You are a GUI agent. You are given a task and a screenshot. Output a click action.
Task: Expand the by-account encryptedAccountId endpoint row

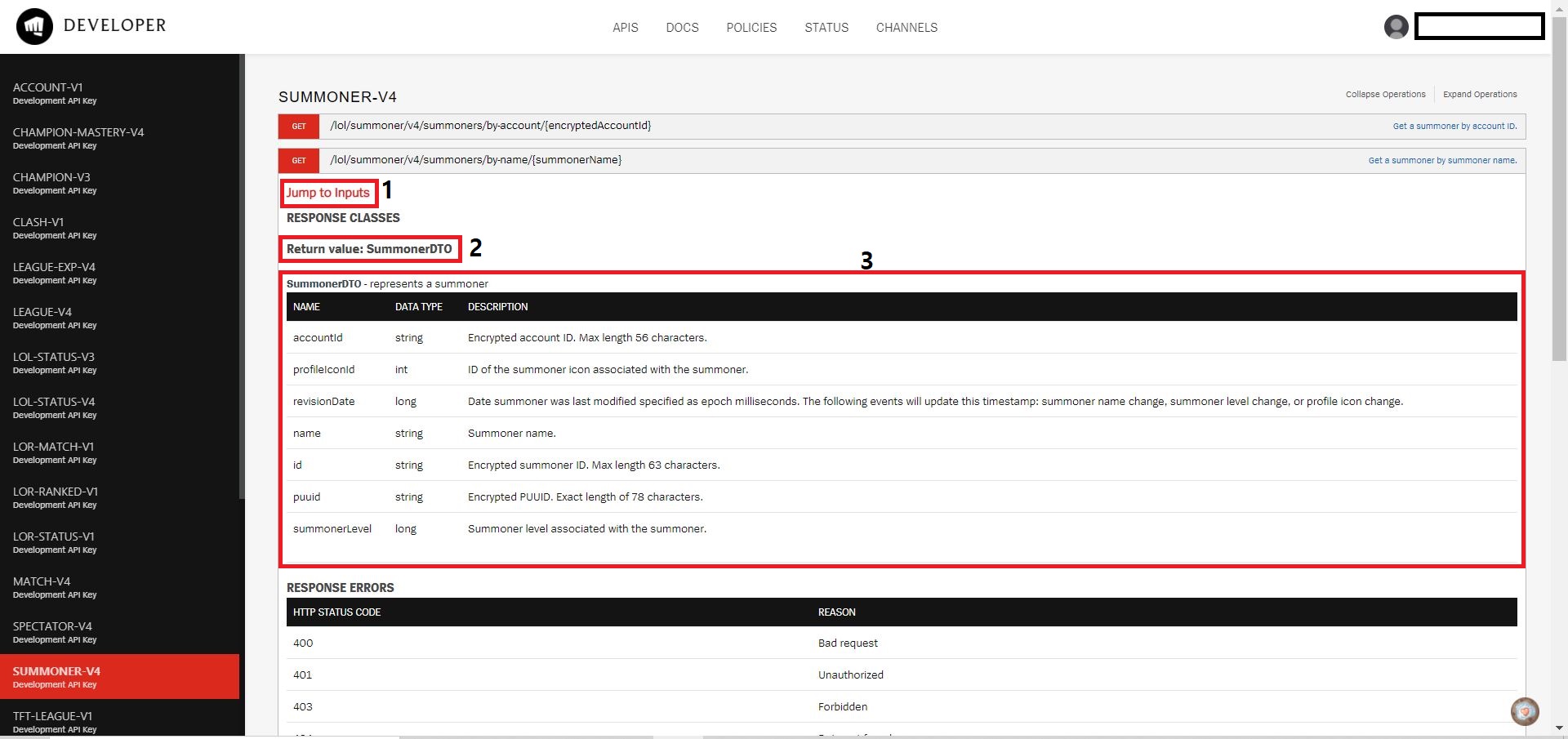(x=902, y=126)
